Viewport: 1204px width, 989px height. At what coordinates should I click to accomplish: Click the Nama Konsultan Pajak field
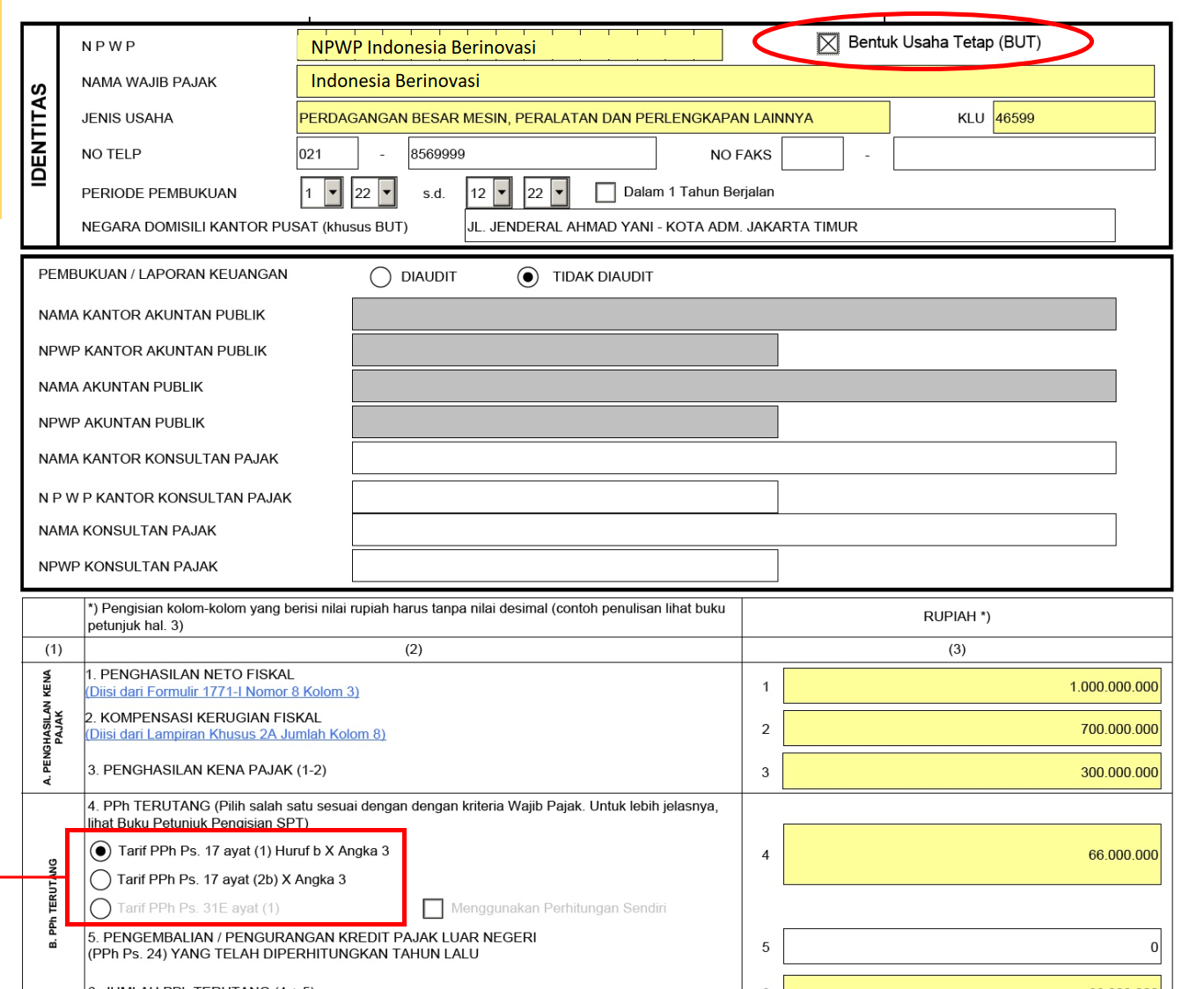point(734,530)
